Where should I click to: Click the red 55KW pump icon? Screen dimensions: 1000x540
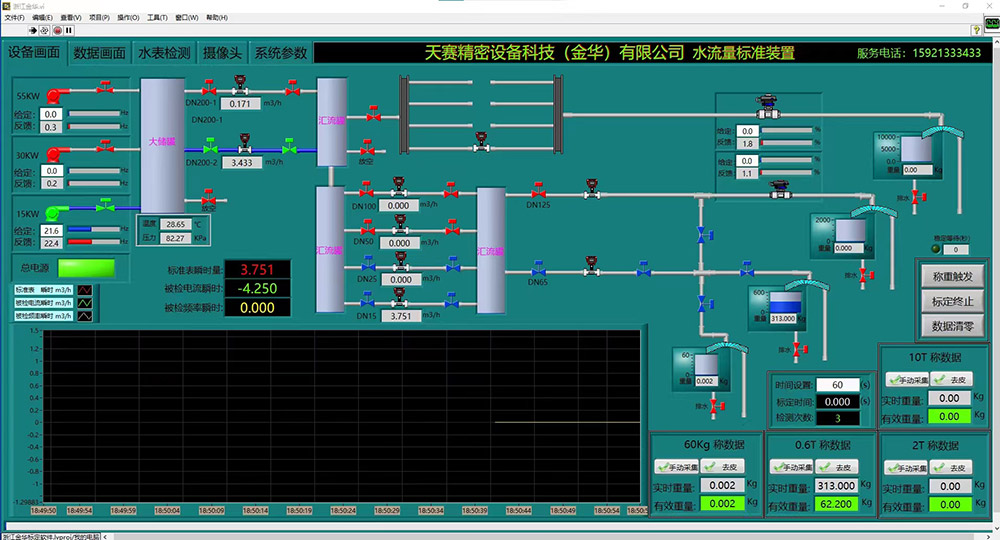pos(53,92)
